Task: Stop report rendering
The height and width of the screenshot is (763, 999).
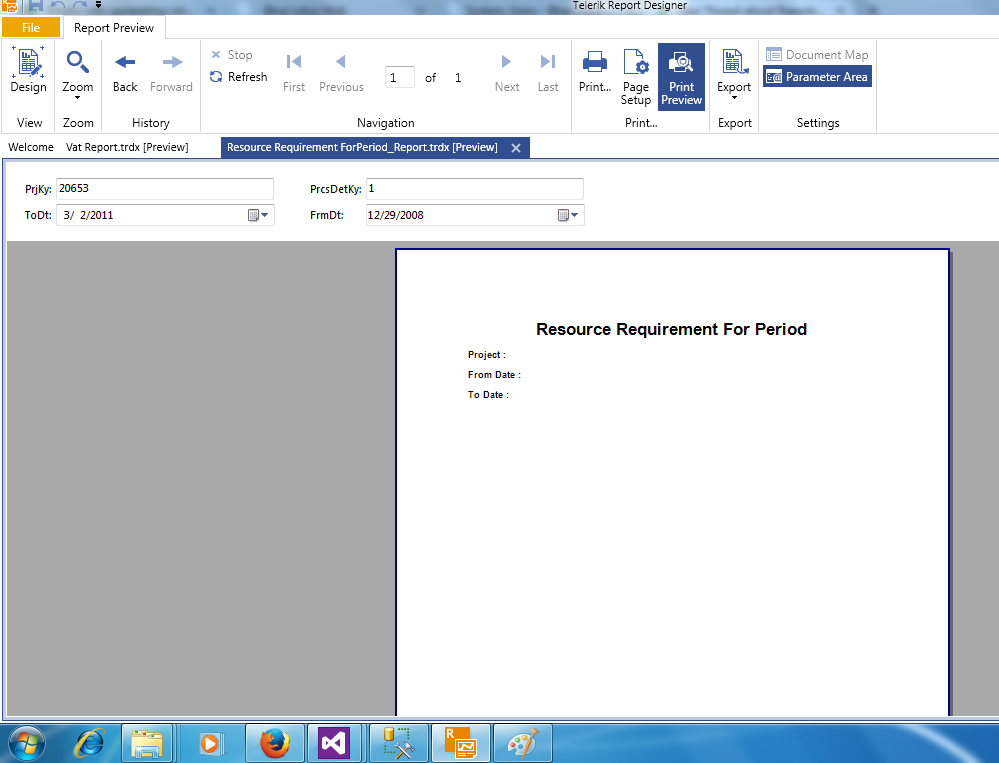Action: pyautogui.click(x=232, y=55)
